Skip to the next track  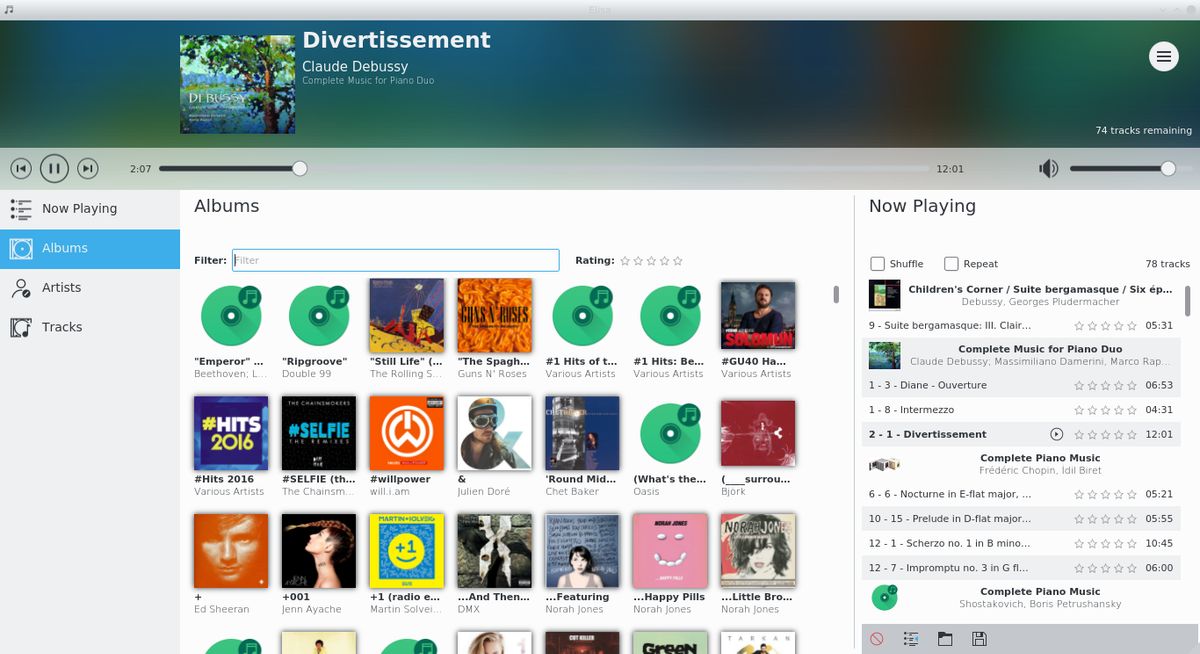[88, 168]
